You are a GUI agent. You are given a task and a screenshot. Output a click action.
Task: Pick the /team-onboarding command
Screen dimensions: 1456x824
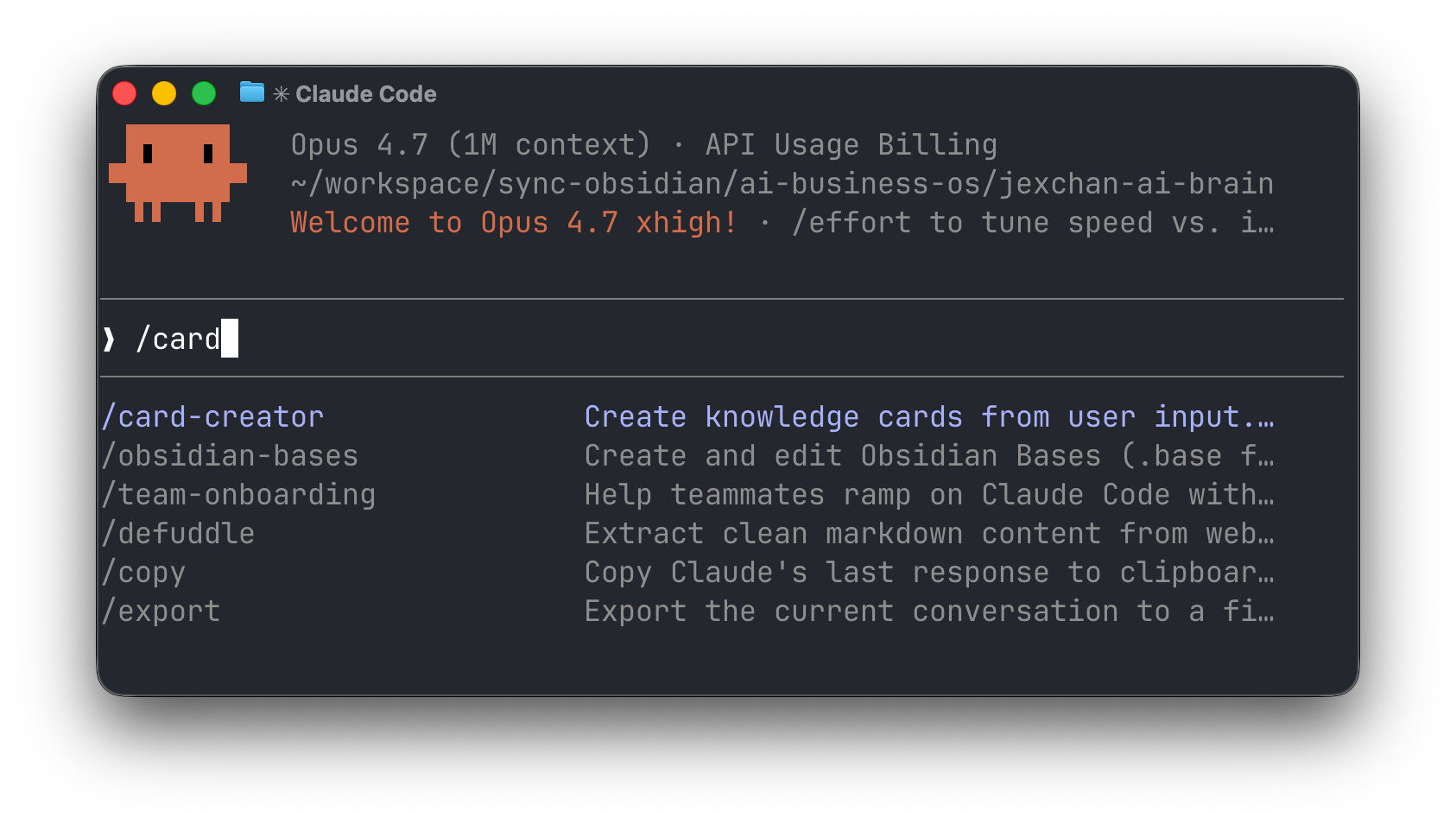(238, 494)
